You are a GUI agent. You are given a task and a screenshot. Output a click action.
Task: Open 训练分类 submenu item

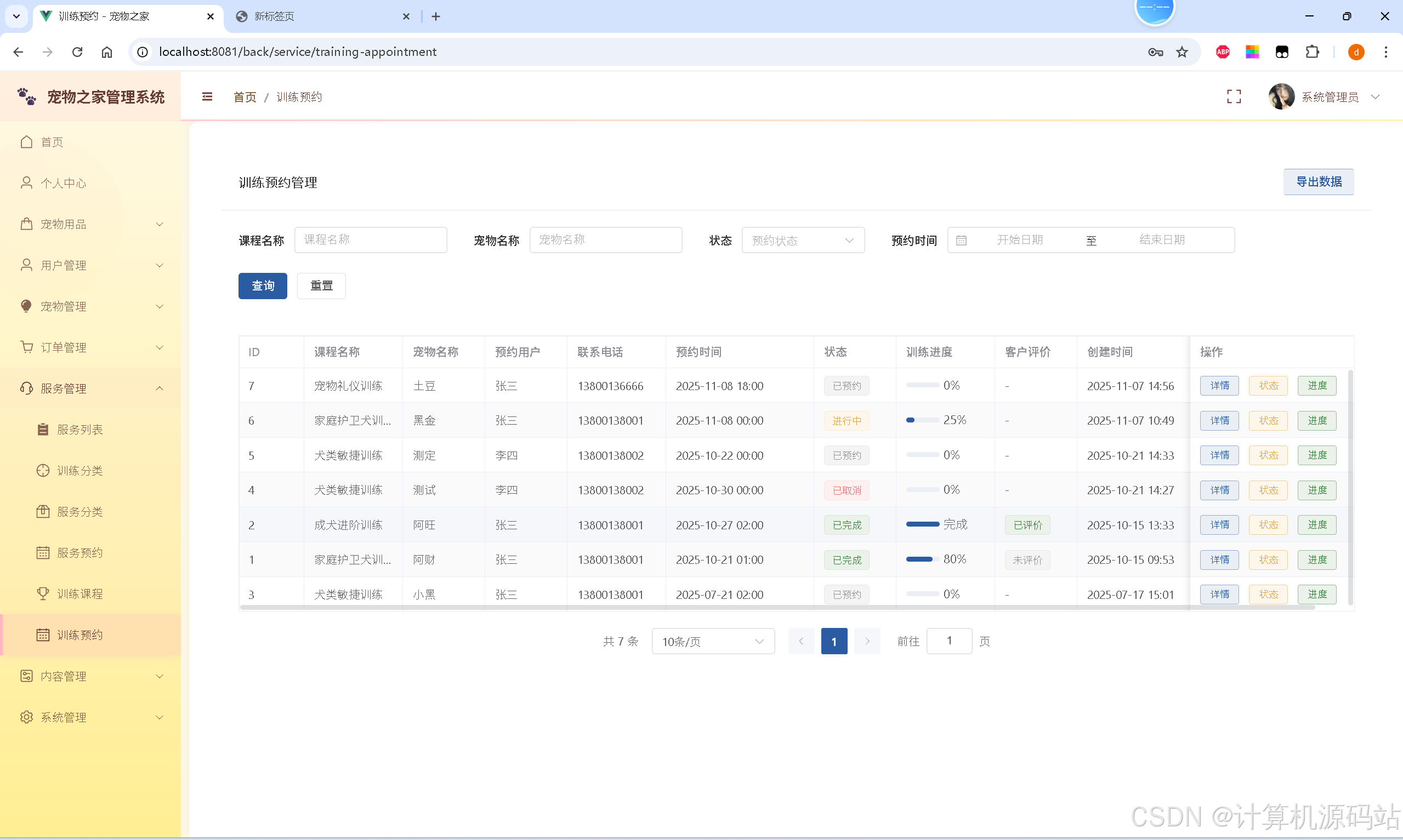pos(90,470)
